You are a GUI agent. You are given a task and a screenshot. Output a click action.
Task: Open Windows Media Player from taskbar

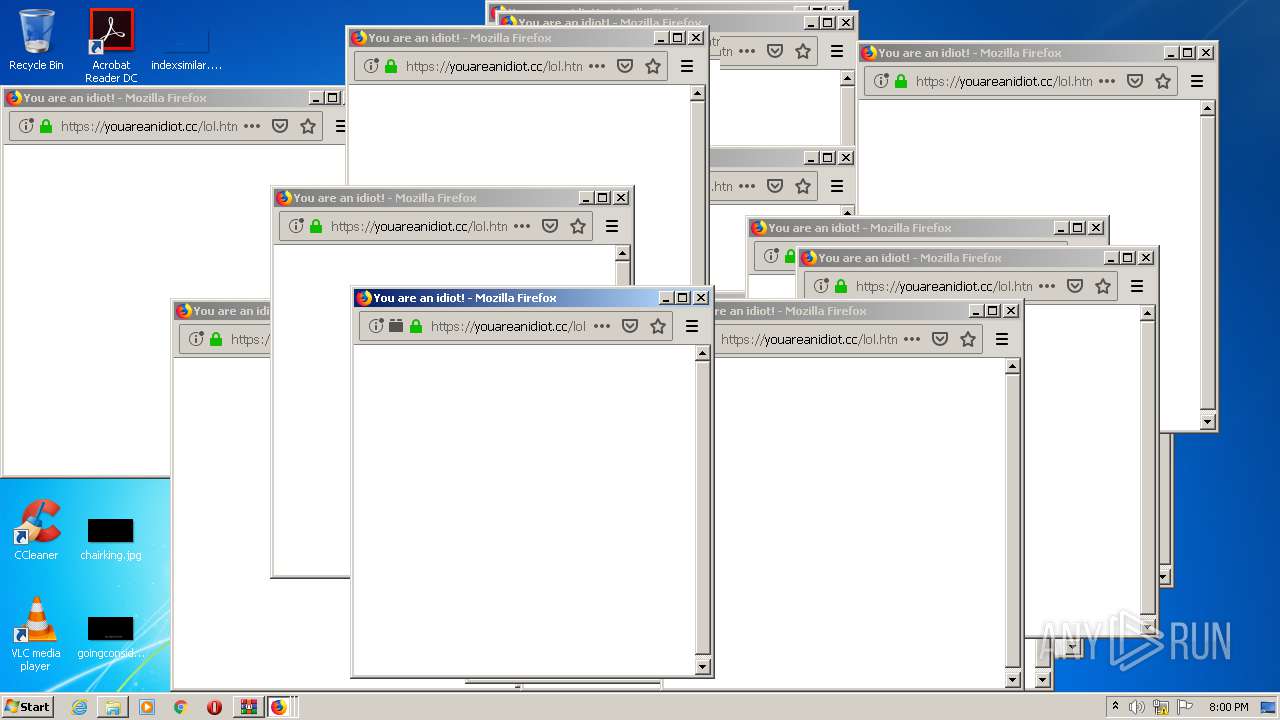tap(147, 707)
